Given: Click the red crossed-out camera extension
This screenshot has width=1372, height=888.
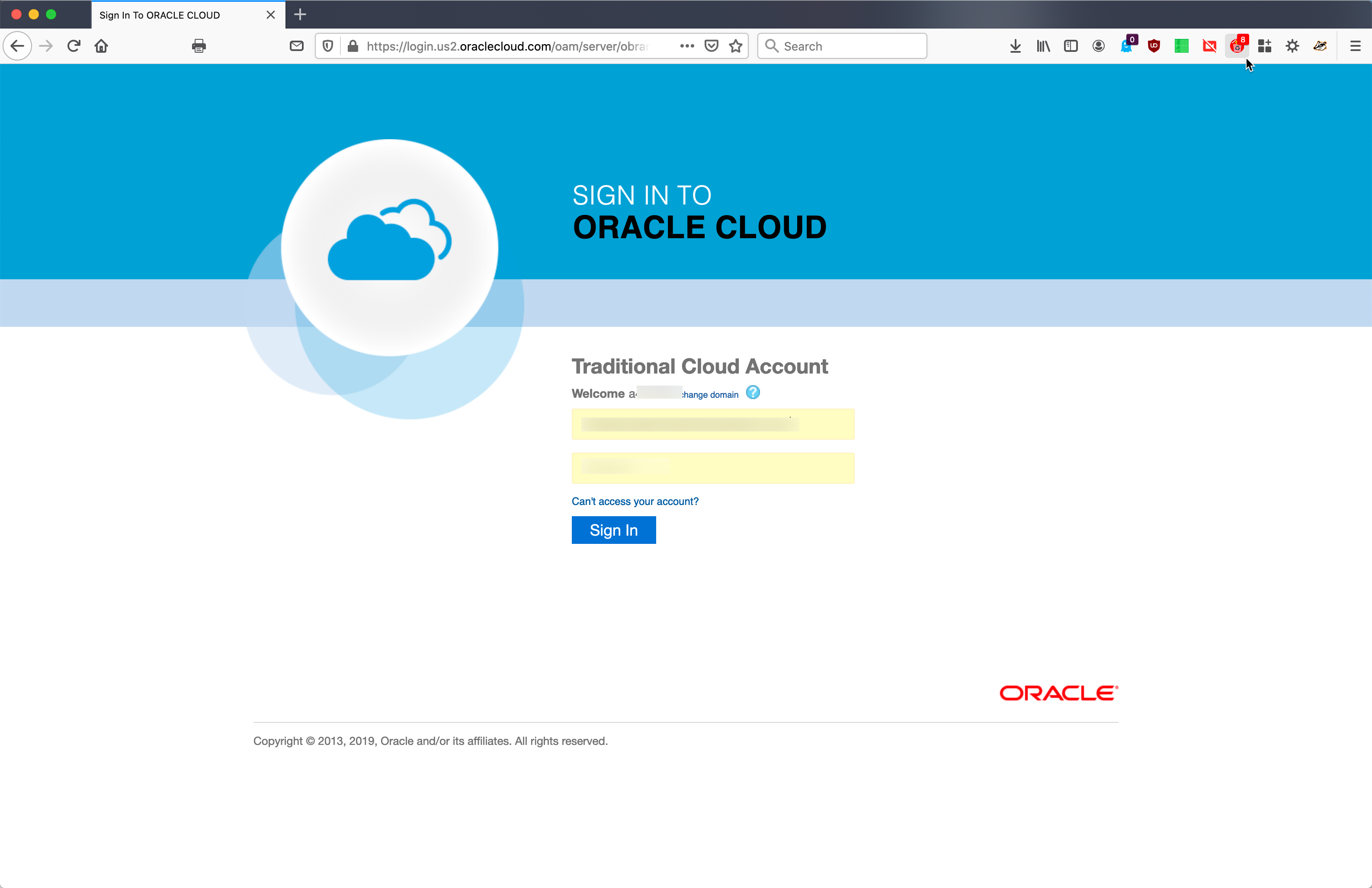Looking at the screenshot, I should tap(1209, 46).
